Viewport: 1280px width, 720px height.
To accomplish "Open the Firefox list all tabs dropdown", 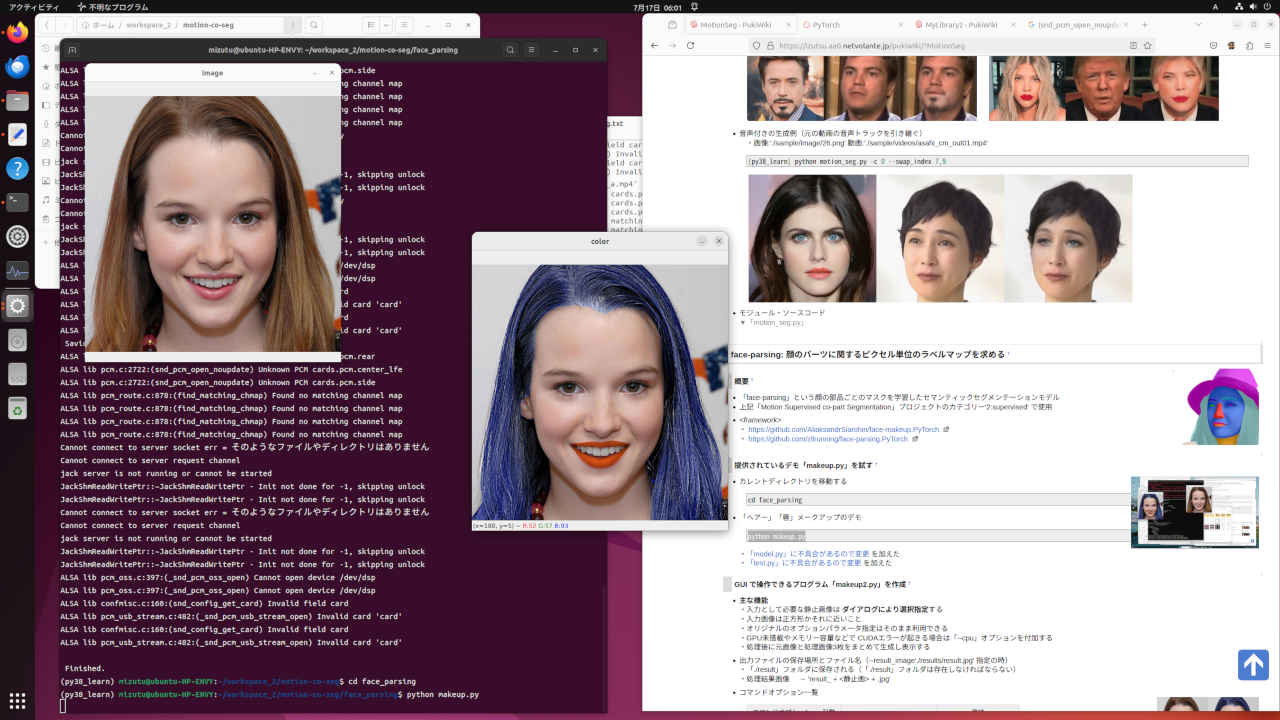I will [1200, 23].
